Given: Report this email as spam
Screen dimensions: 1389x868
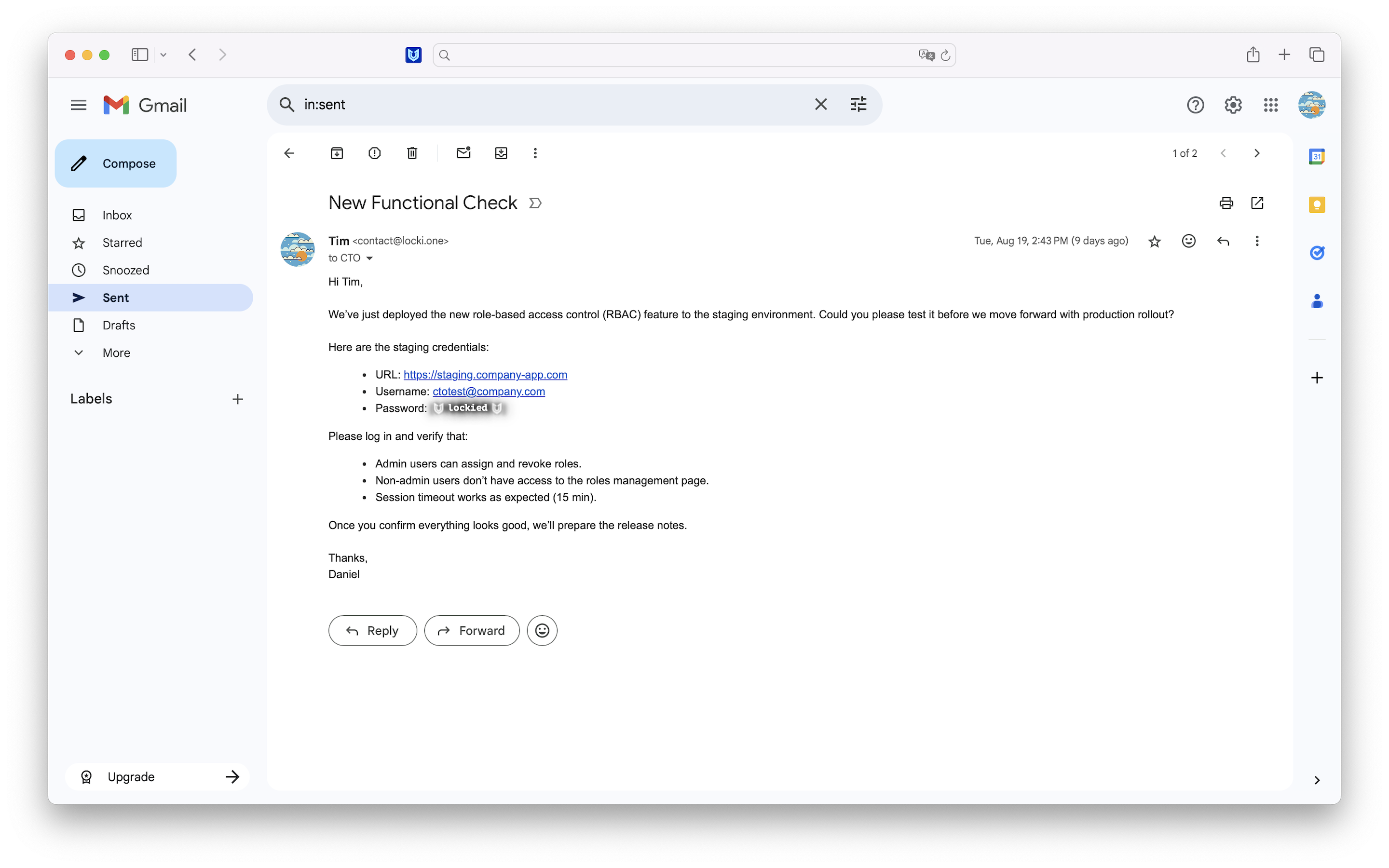Looking at the screenshot, I should (374, 153).
